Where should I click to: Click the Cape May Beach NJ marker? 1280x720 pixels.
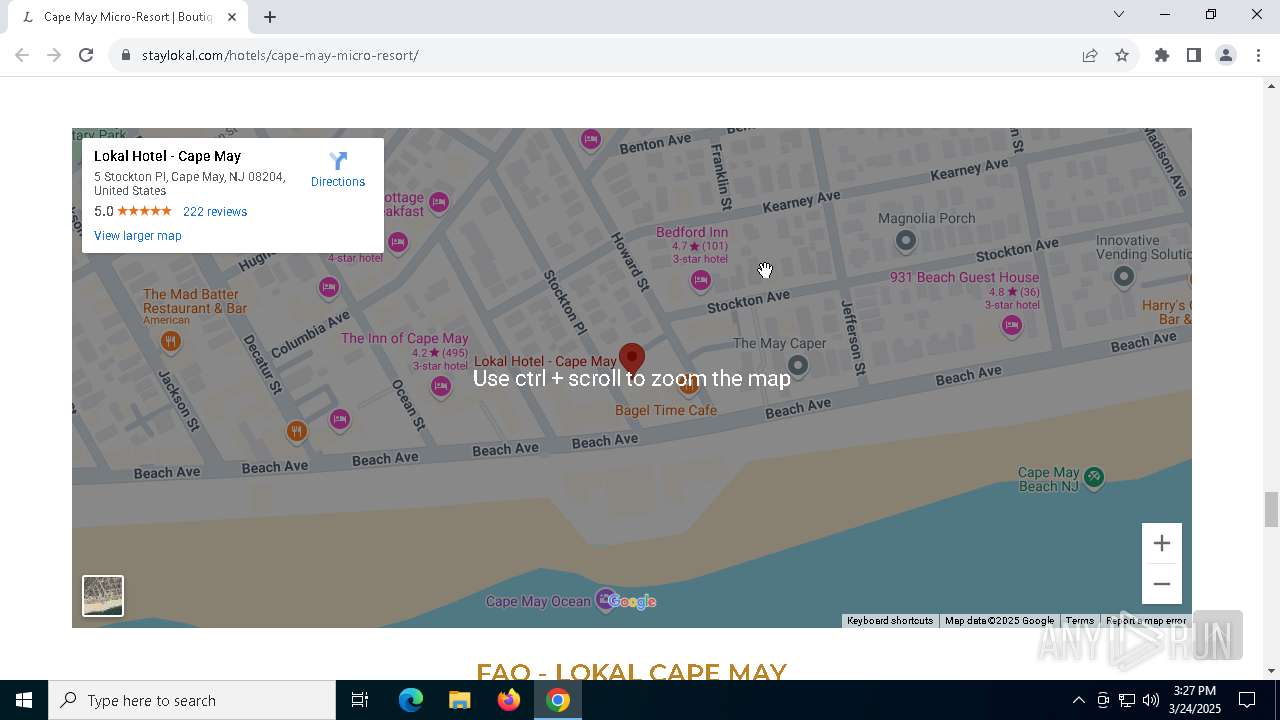tap(1094, 477)
